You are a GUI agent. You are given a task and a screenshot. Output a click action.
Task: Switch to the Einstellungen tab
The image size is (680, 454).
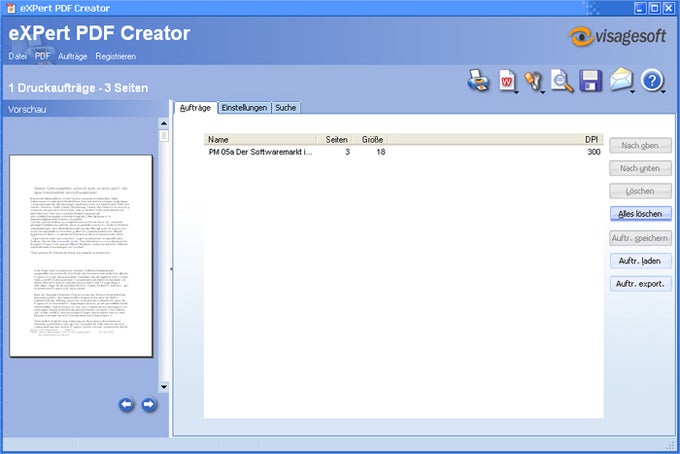[244, 108]
